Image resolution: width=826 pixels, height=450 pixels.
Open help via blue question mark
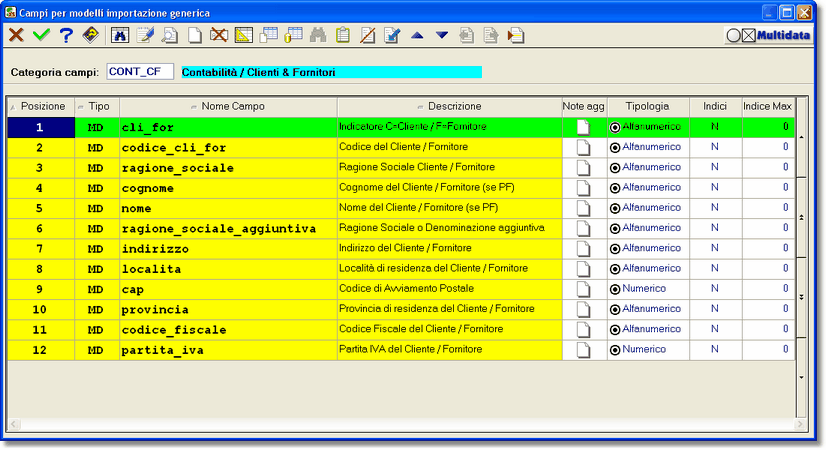pos(66,35)
